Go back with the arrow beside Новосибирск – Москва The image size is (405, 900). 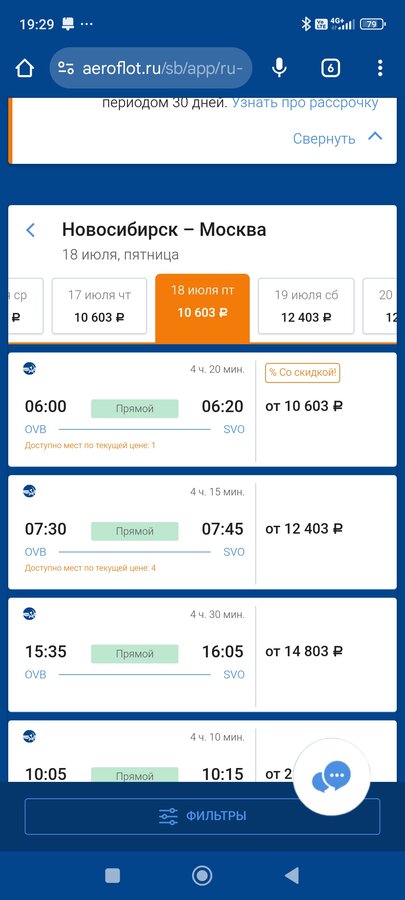[x=30, y=230]
